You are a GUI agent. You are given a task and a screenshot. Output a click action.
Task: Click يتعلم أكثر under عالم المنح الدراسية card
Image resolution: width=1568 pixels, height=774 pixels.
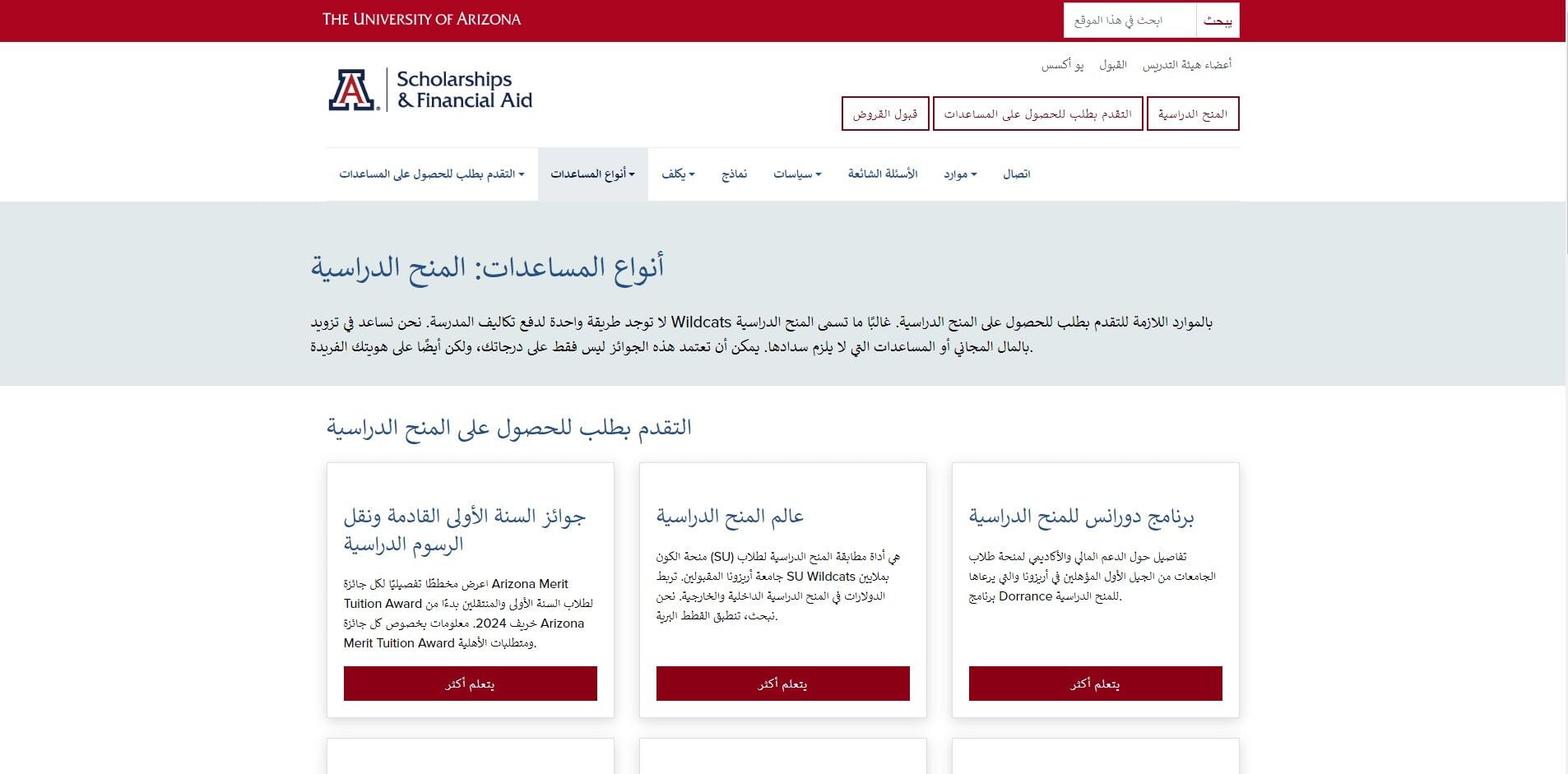783,684
